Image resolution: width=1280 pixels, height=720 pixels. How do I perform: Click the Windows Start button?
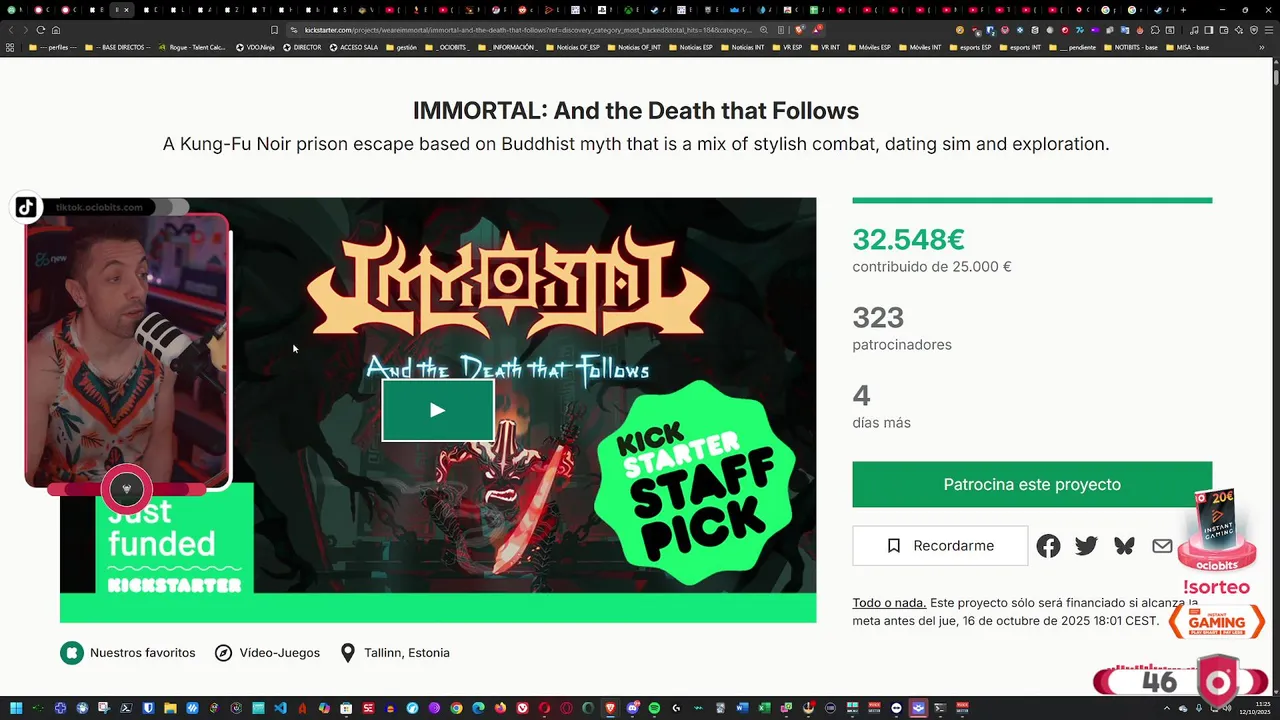[16, 709]
